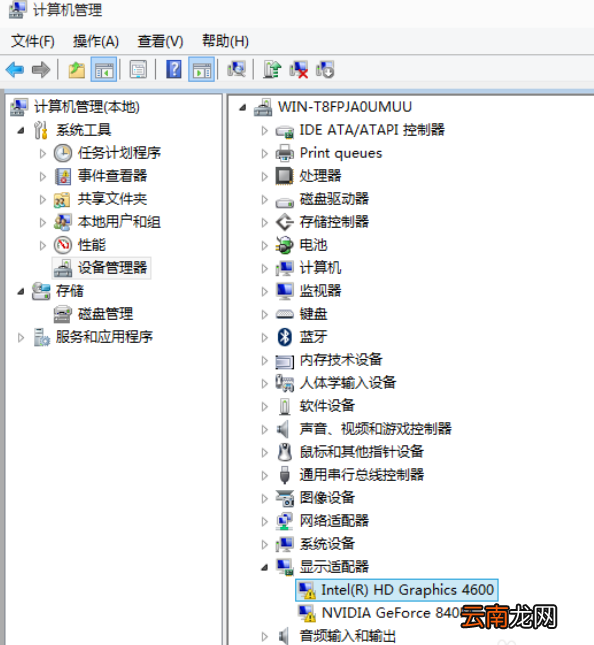Click the 磁盘管理 disk icon
This screenshot has width=594, height=645.
click(x=63, y=314)
